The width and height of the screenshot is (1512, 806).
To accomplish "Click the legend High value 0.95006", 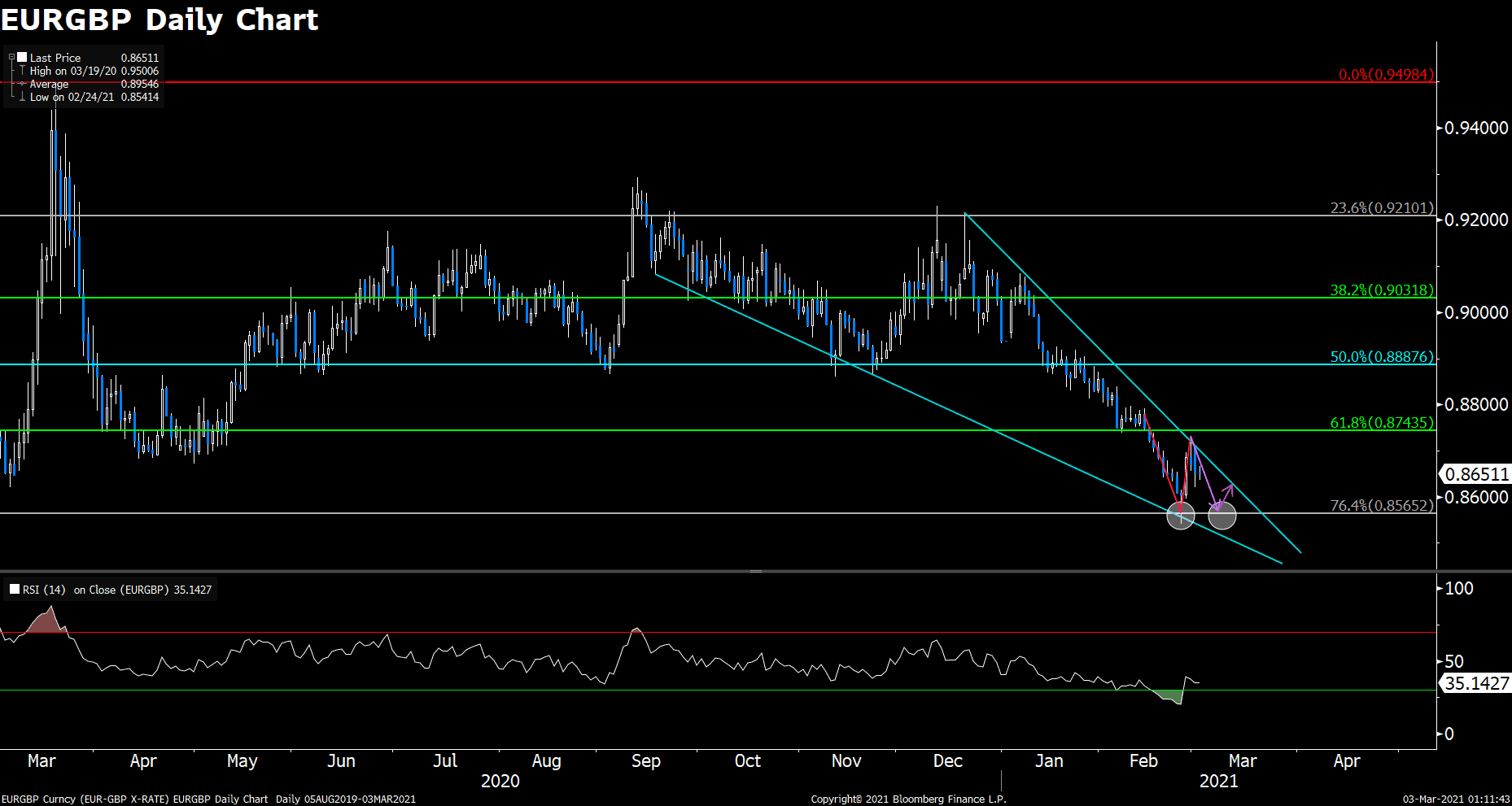I will [x=140, y=71].
